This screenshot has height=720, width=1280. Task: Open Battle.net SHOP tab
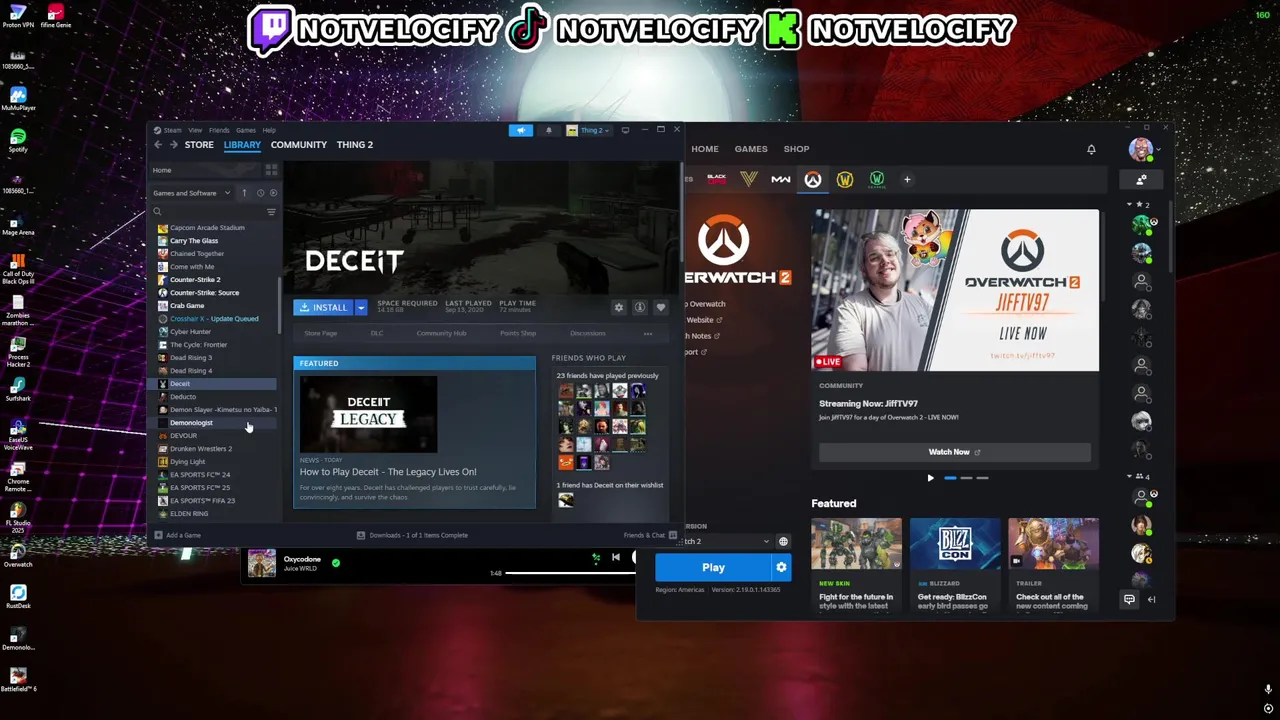(x=797, y=149)
